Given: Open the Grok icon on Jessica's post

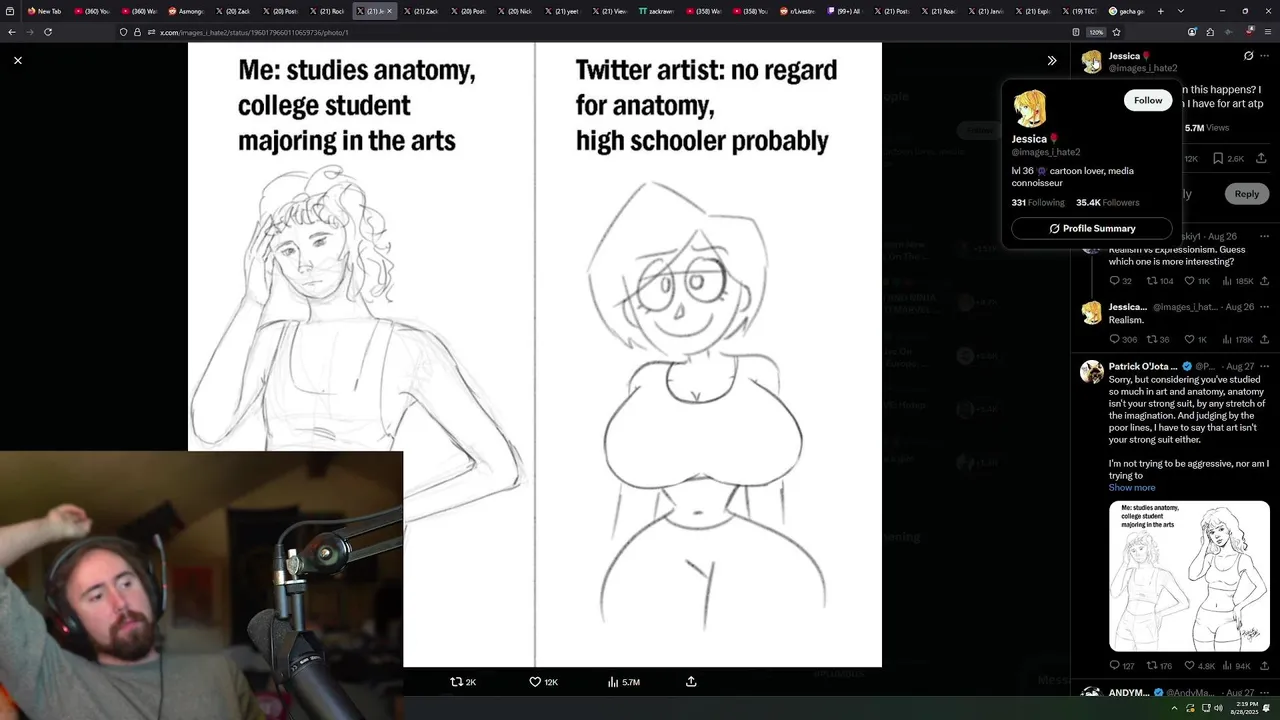Looking at the screenshot, I should pos(1248,56).
